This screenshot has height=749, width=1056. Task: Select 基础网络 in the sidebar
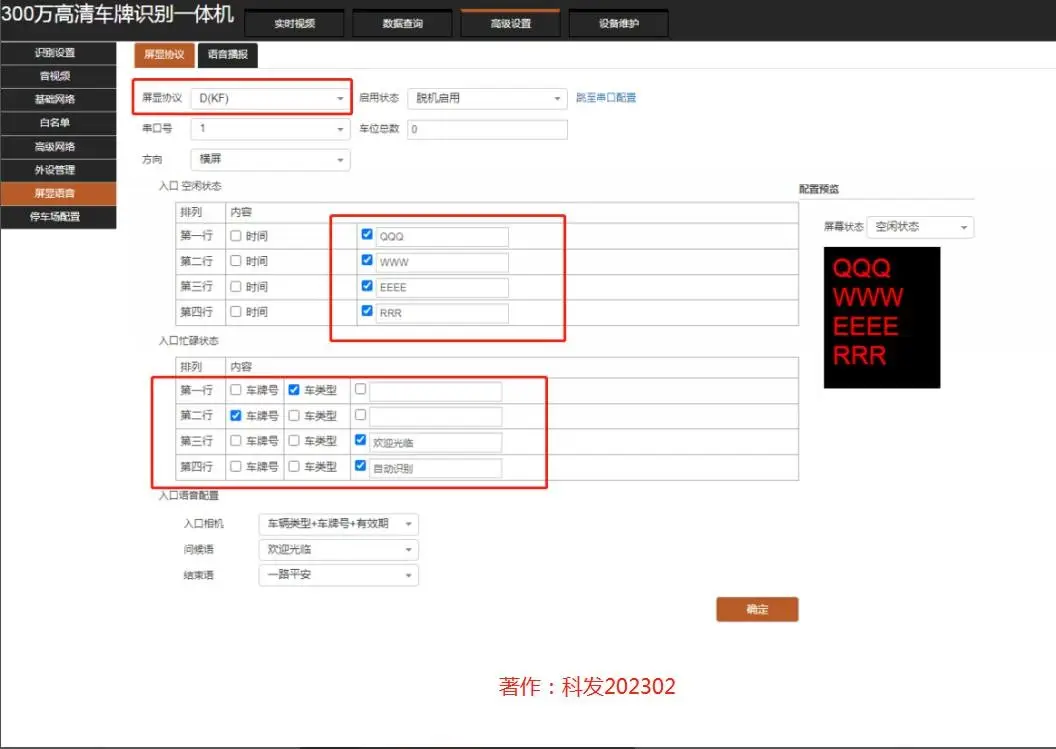click(x=56, y=99)
